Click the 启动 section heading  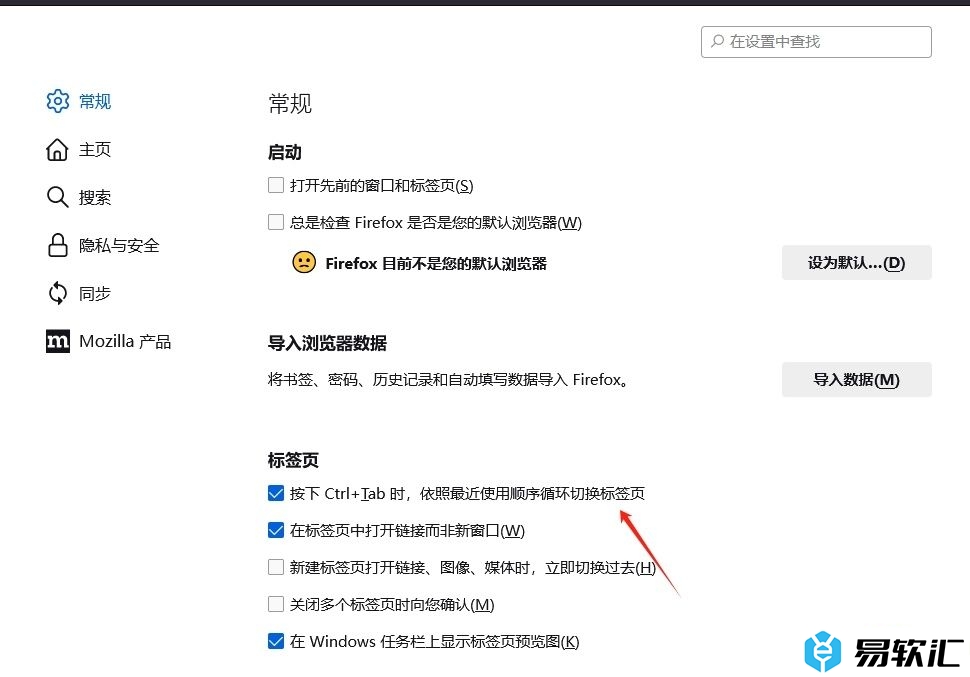click(x=285, y=152)
